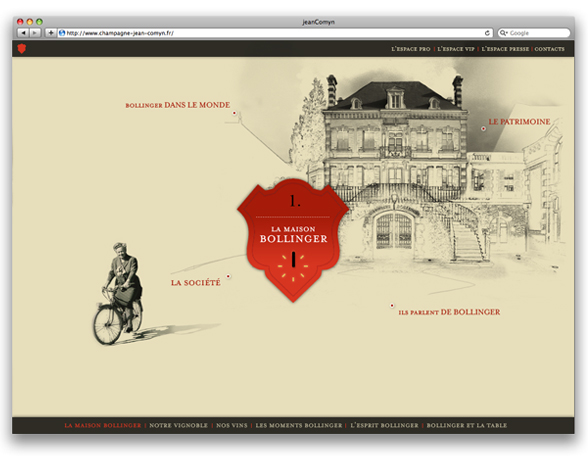The image size is (588, 469).
Task: Zoom the window with green button
Action: [39, 22]
